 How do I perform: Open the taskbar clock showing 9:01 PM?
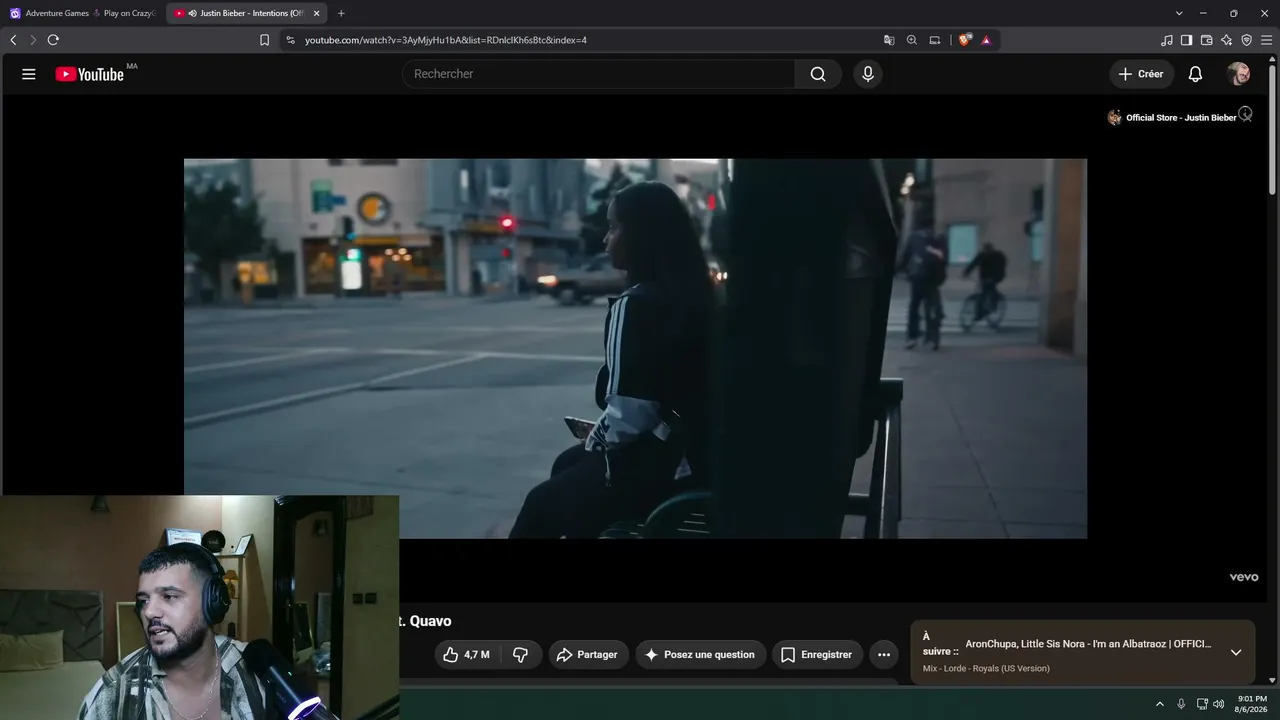tap(1252, 704)
